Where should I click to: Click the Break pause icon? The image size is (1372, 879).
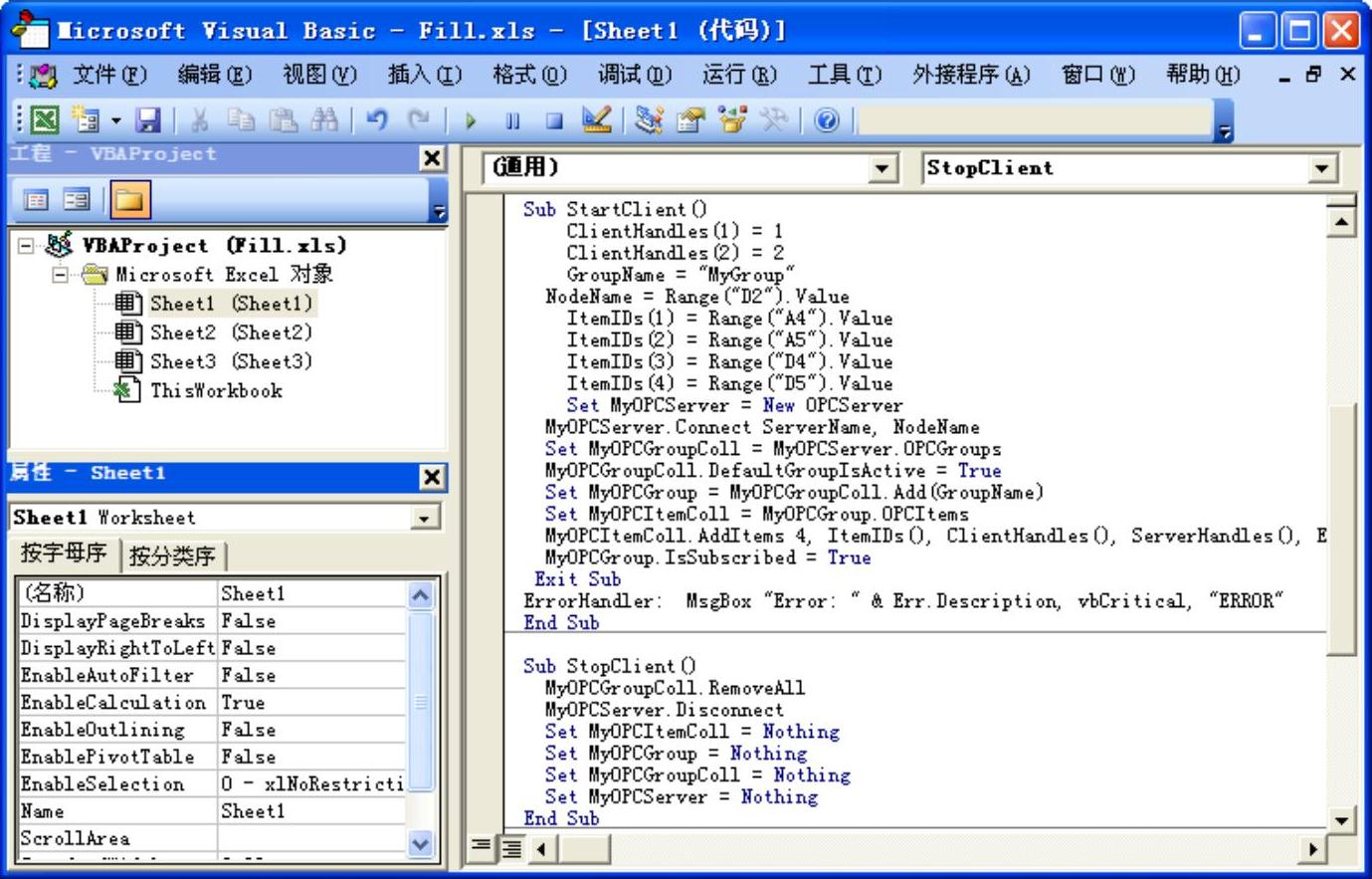512,121
